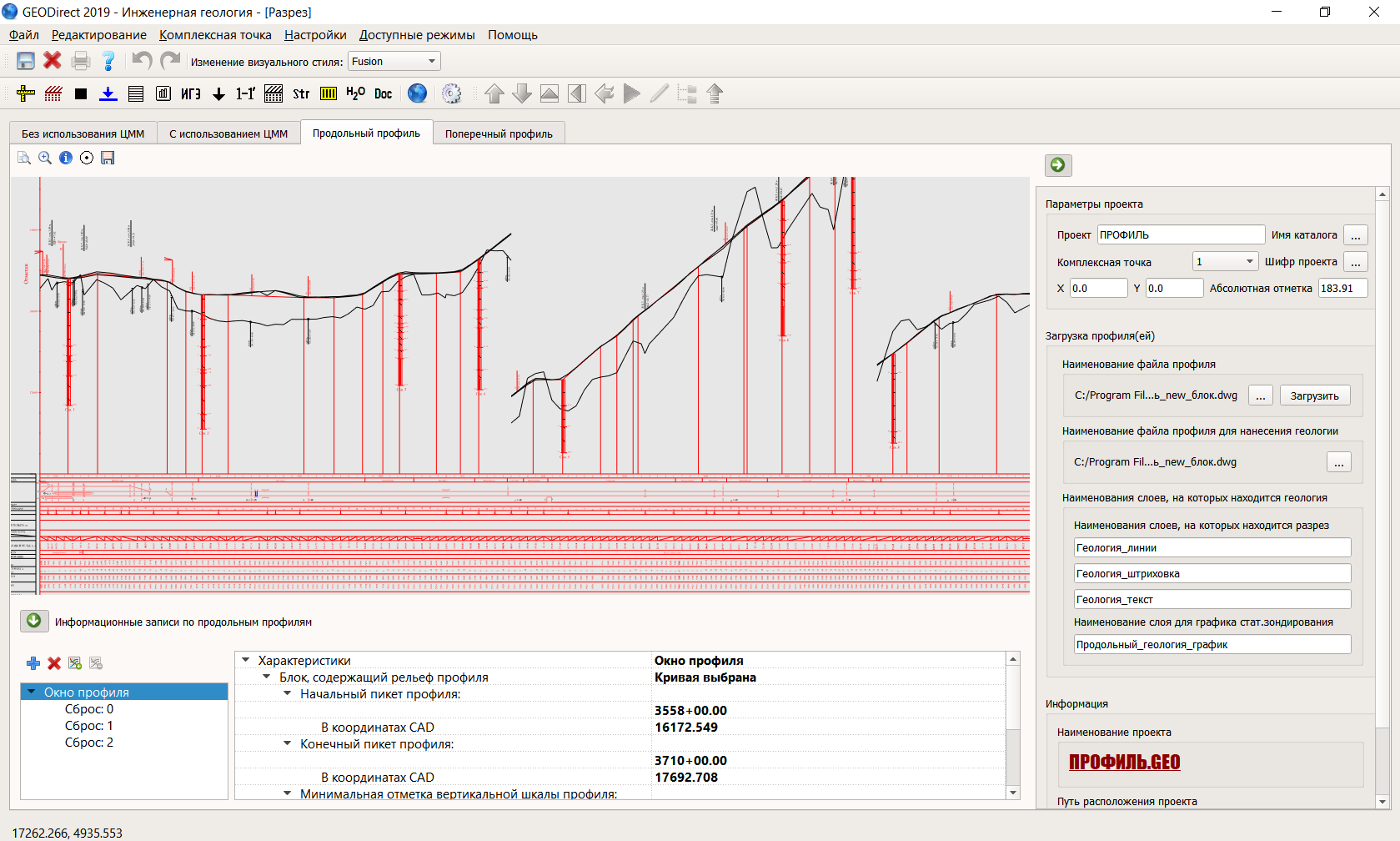Click the red X delete icon in top toolbar

tap(53, 60)
